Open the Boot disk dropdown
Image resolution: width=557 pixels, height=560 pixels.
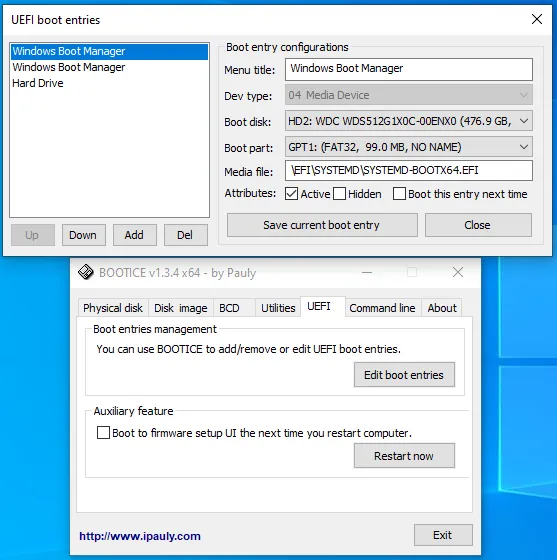pyautogui.click(x=408, y=121)
